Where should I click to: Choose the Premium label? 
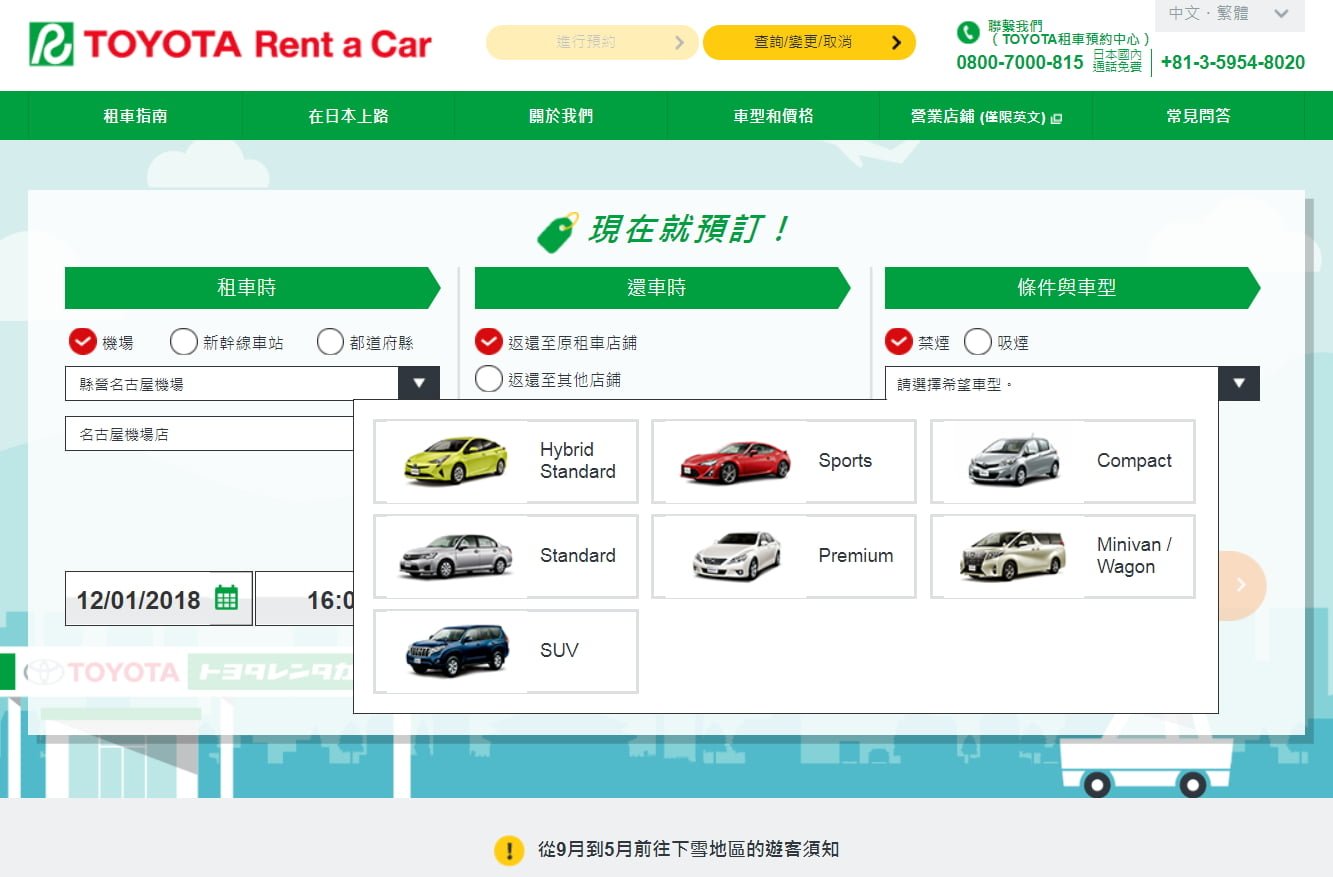[856, 555]
